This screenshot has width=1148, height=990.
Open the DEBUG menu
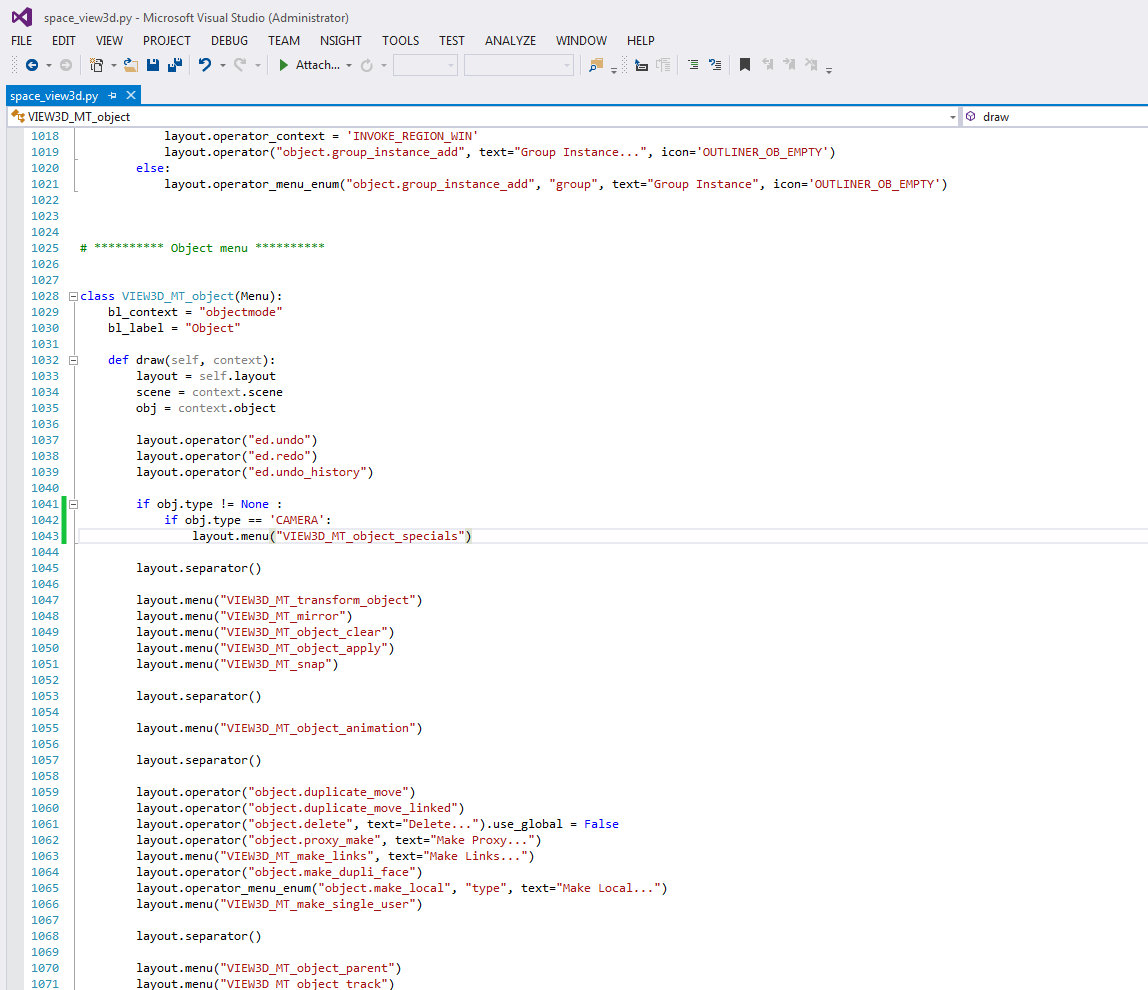pyautogui.click(x=229, y=41)
